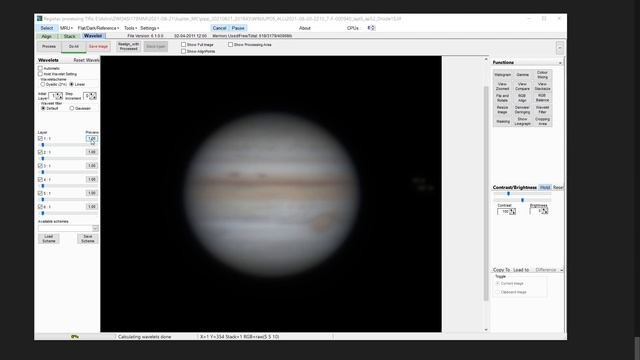Open the Histogram function

(502, 75)
